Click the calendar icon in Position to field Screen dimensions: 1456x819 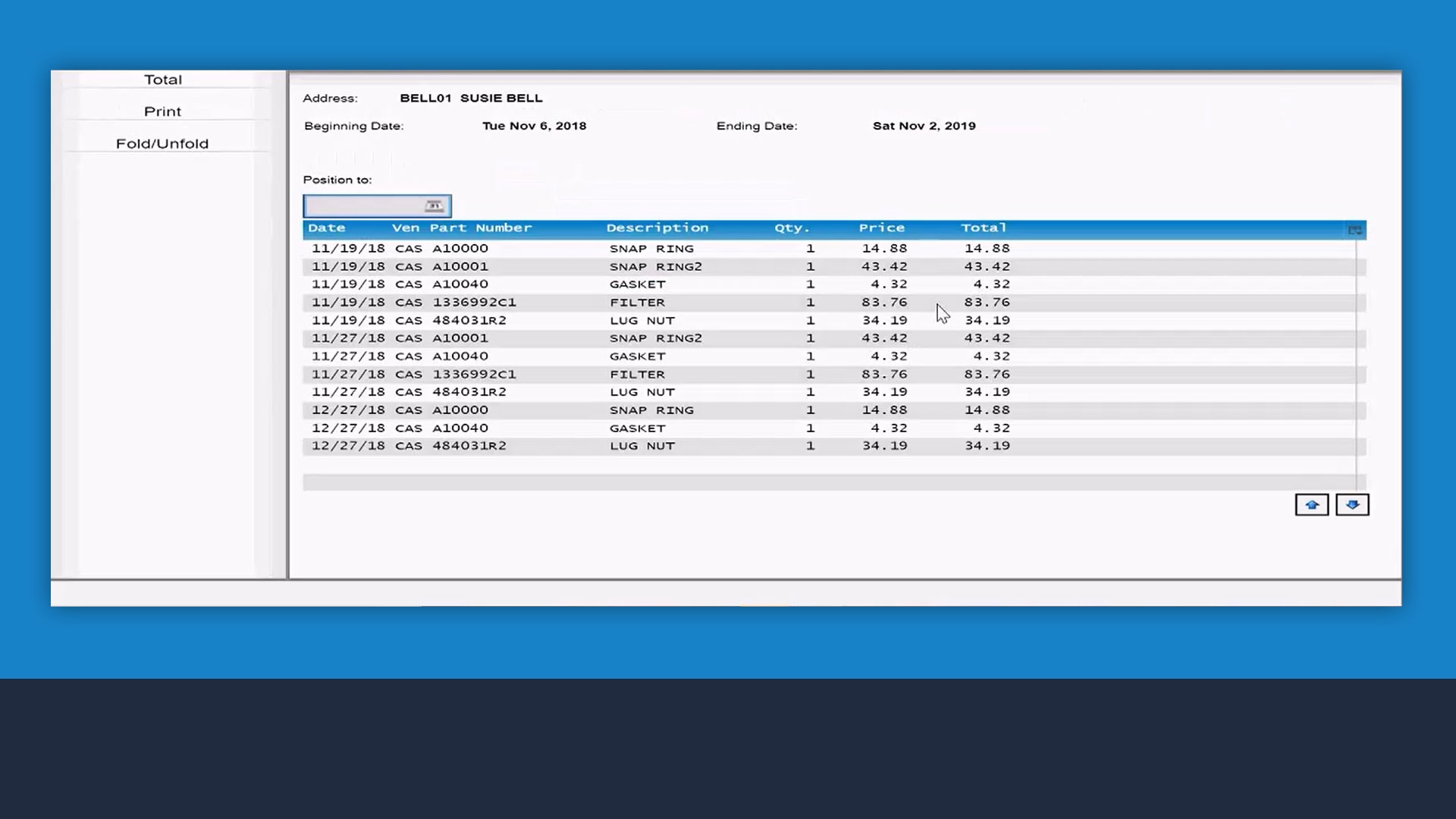[434, 206]
